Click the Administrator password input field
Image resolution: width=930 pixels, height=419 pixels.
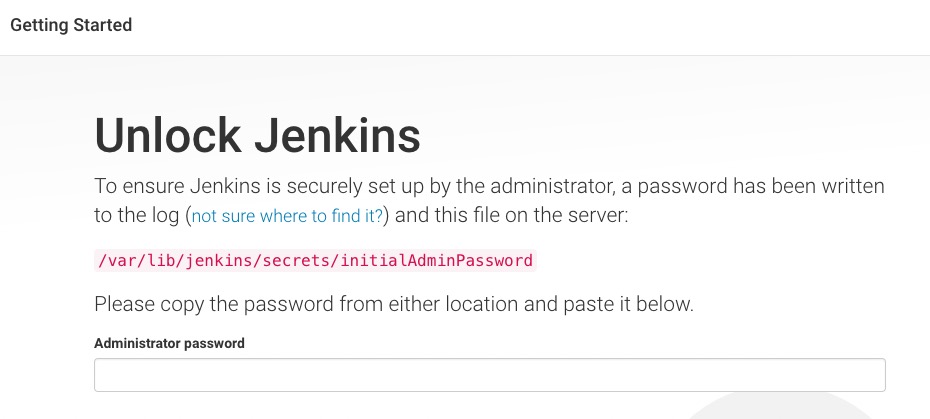489,375
